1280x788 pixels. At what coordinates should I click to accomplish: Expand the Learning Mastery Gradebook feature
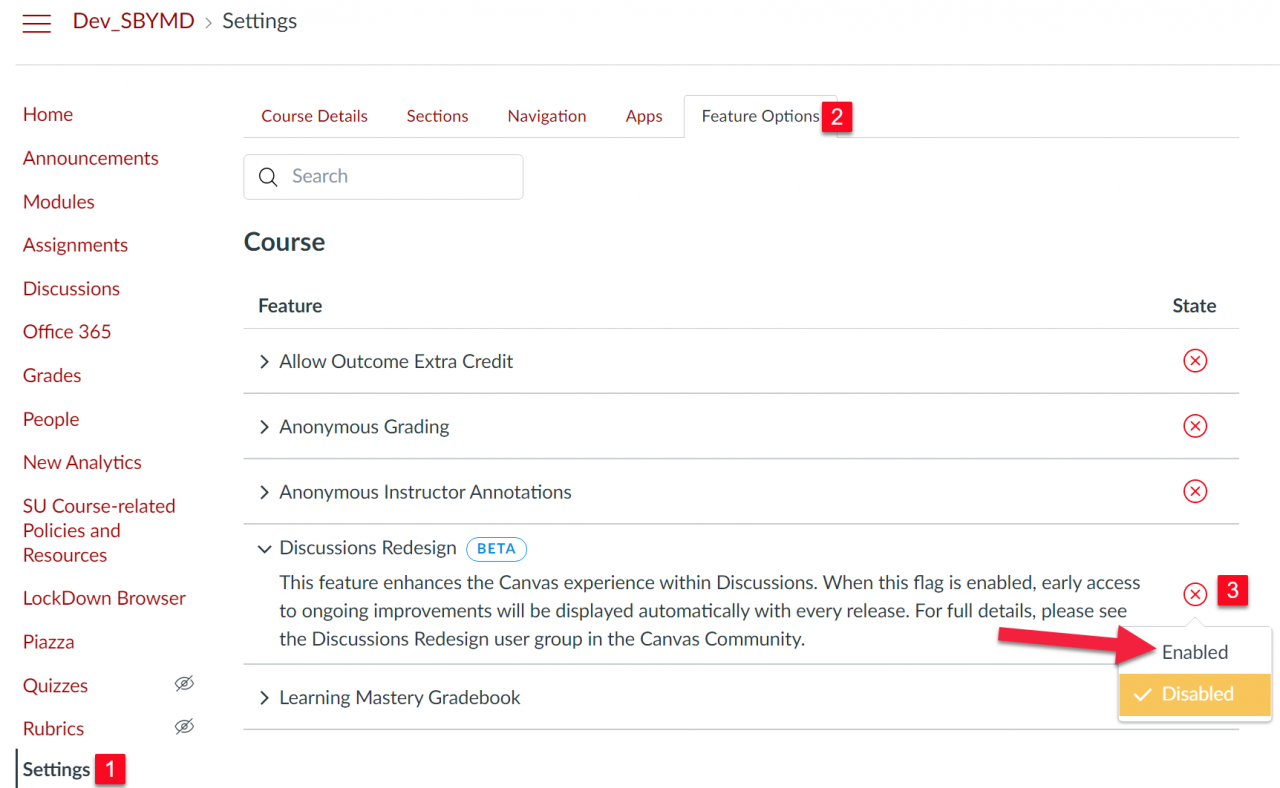tap(264, 698)
